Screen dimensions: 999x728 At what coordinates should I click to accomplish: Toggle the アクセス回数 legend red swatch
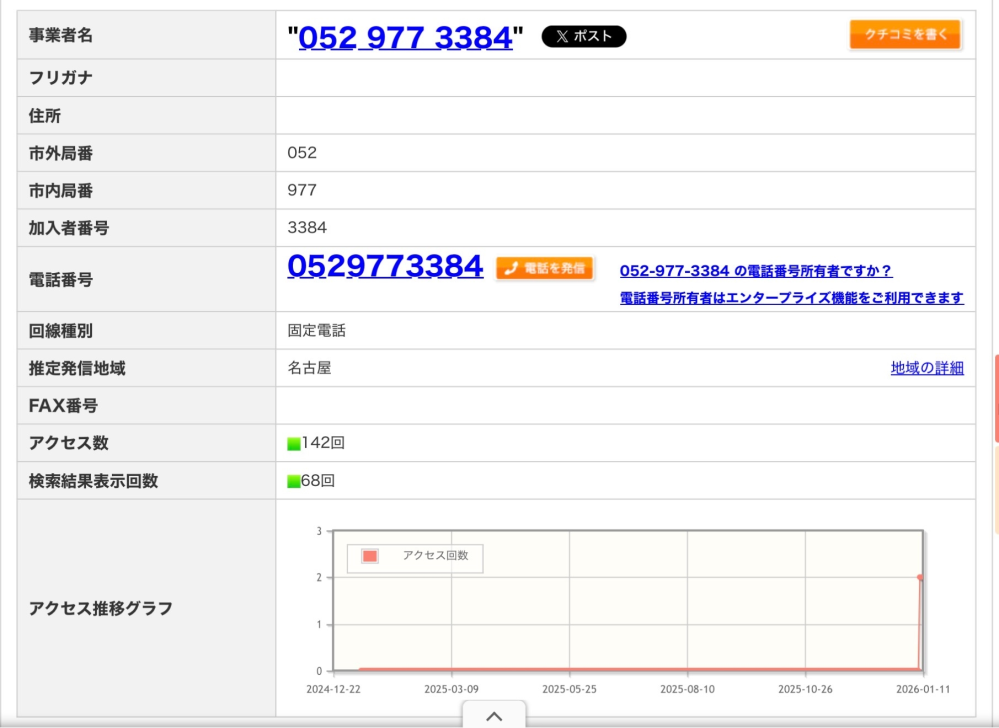point(370,556)
